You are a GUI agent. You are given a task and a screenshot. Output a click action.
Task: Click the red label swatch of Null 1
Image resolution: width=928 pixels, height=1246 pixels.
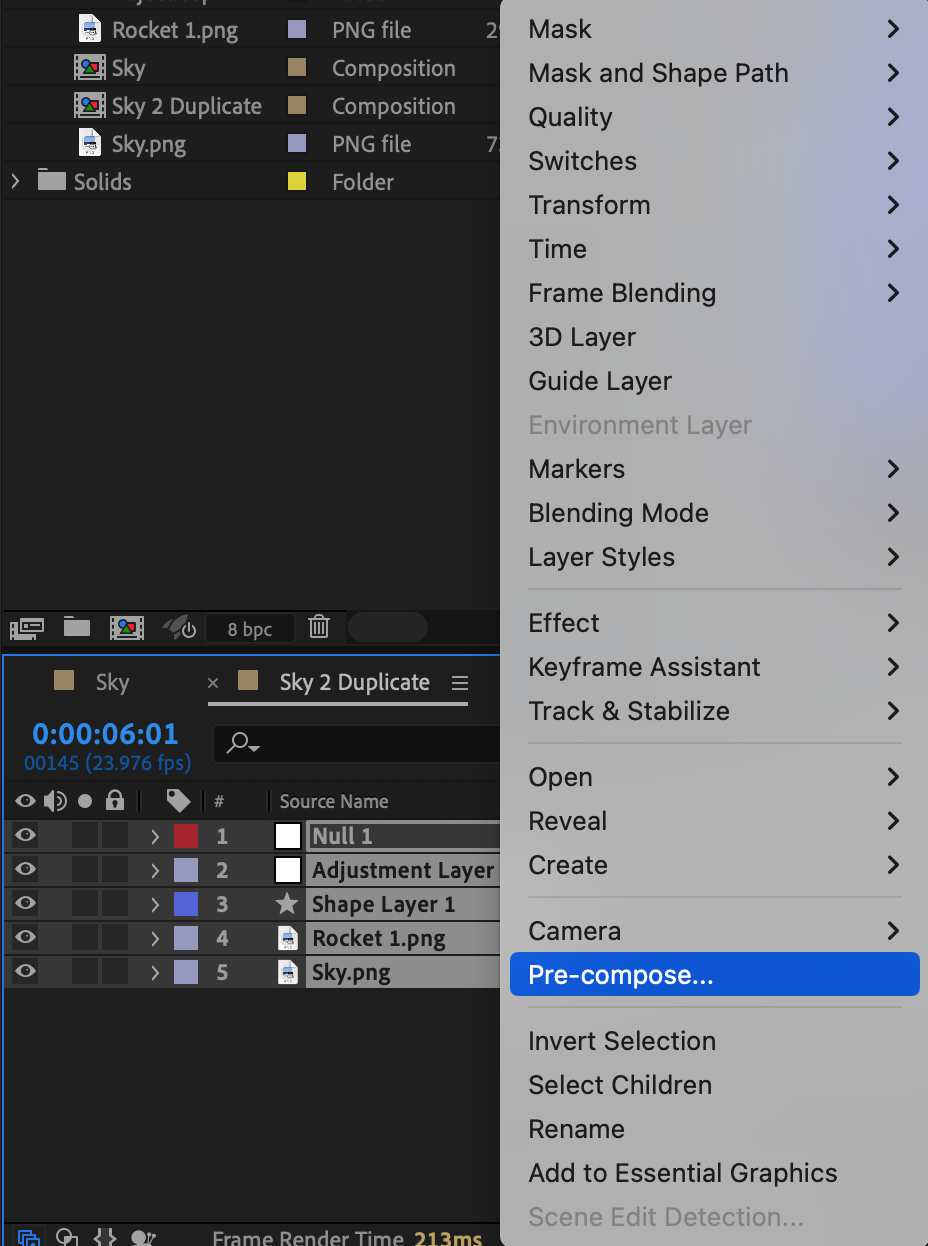click(x=186, y=836)
